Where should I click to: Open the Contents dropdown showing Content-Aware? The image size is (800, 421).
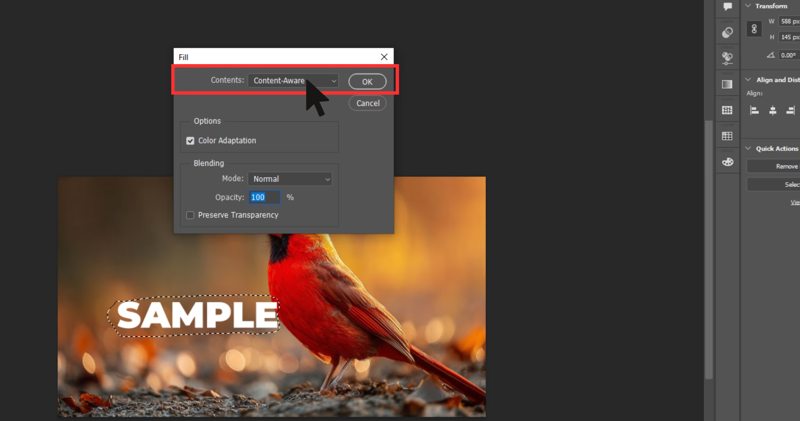pyautogui.click(x=293, y=80)
